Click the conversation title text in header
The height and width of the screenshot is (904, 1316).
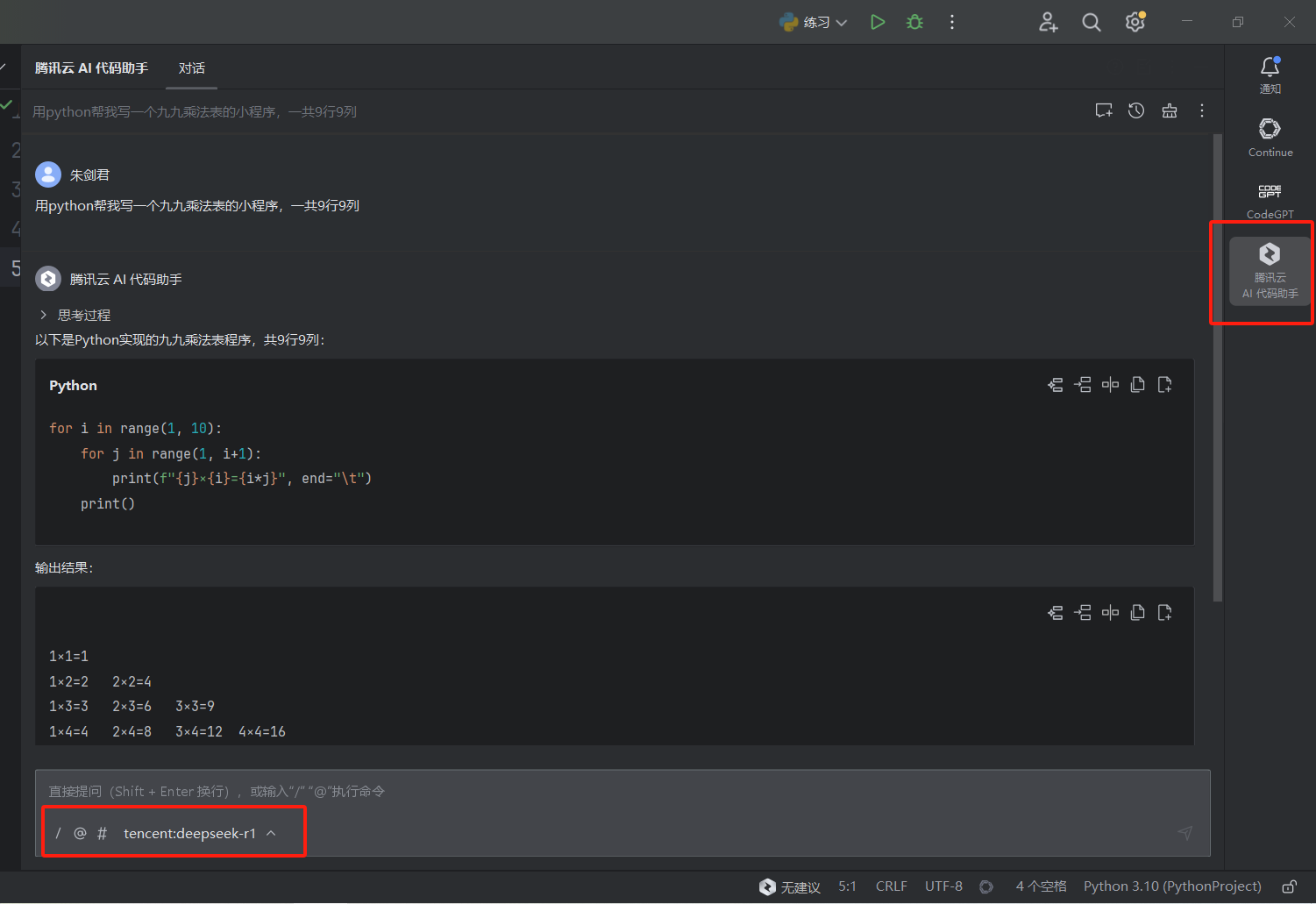pos(195,111)
